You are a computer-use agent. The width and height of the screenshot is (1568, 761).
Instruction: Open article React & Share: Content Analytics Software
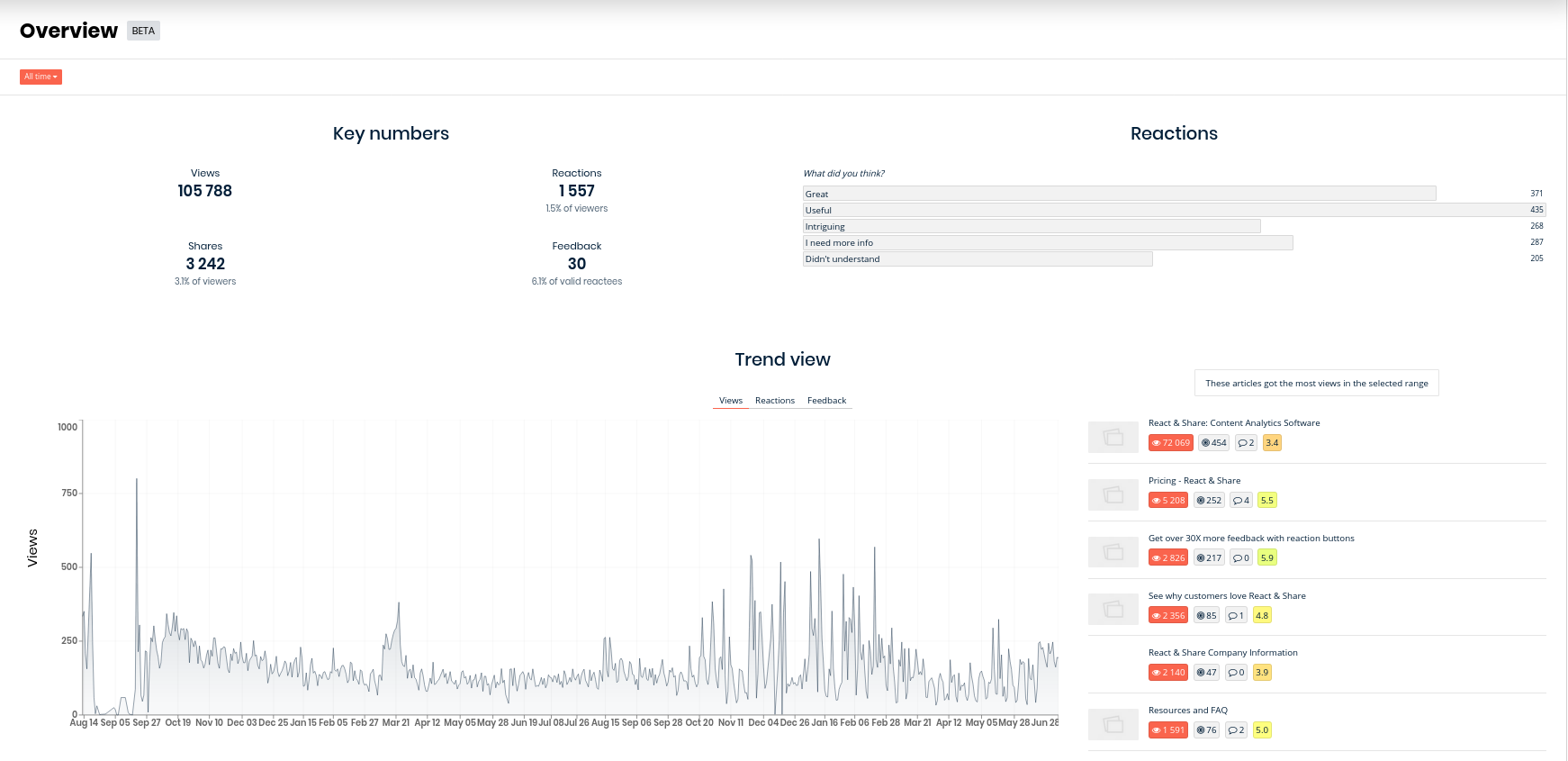click(1234, 423)
